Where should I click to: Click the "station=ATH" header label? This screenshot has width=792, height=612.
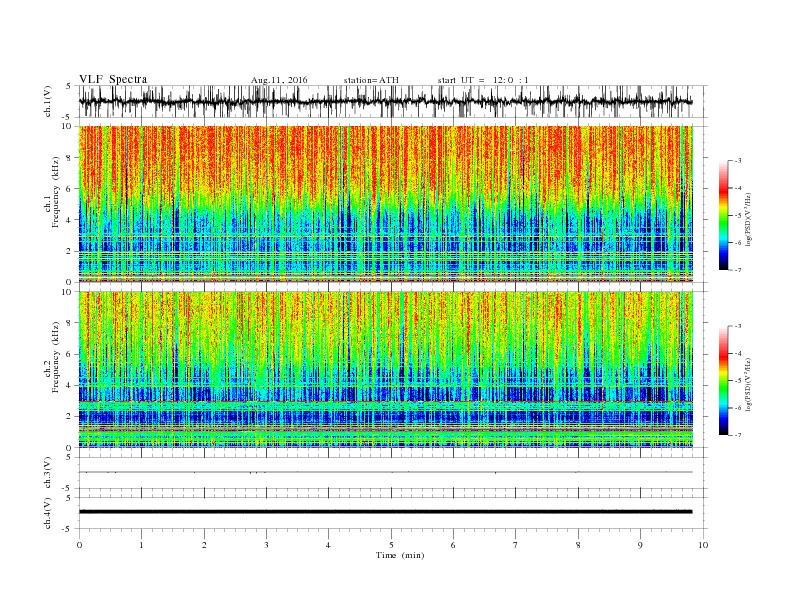(371, 80)
